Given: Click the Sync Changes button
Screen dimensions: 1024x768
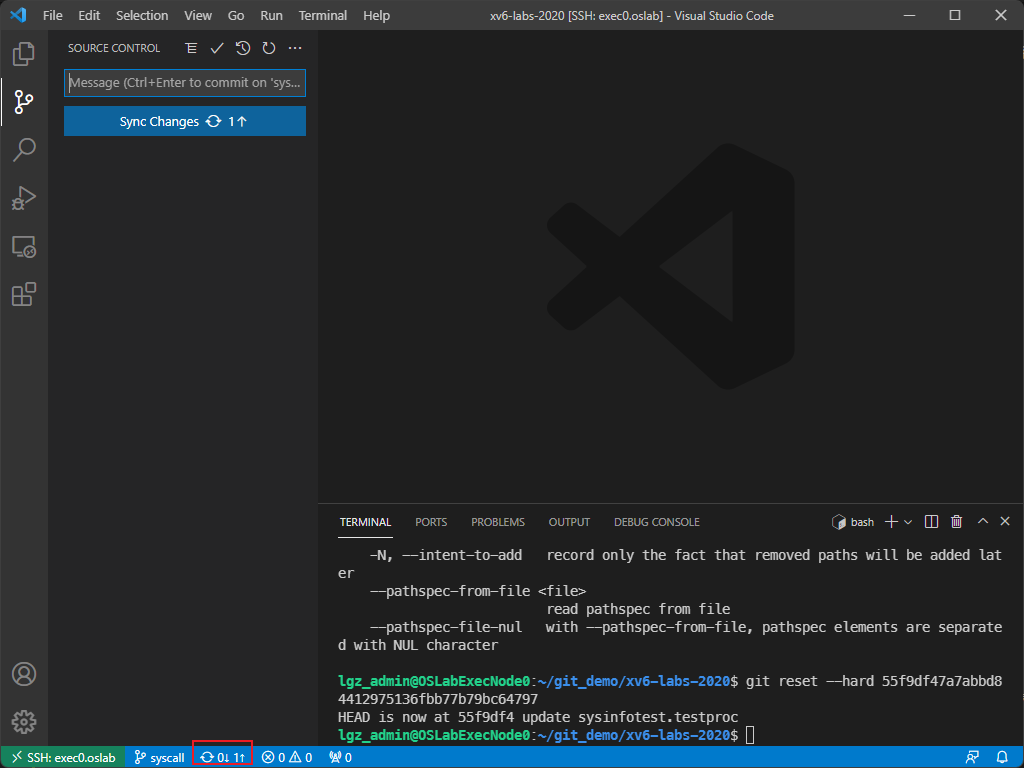Looking at the screenshot, I should point(185,121).
